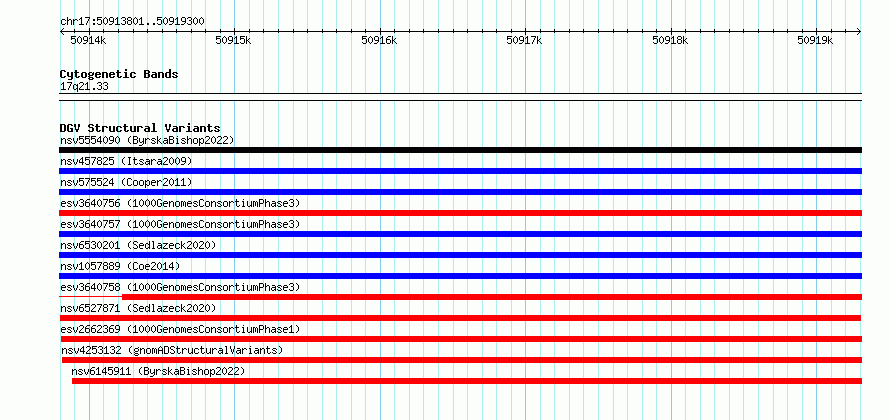
Task: Click the chr17:50913801..50919300 coordinates text
Action: [x=132, y=22]
